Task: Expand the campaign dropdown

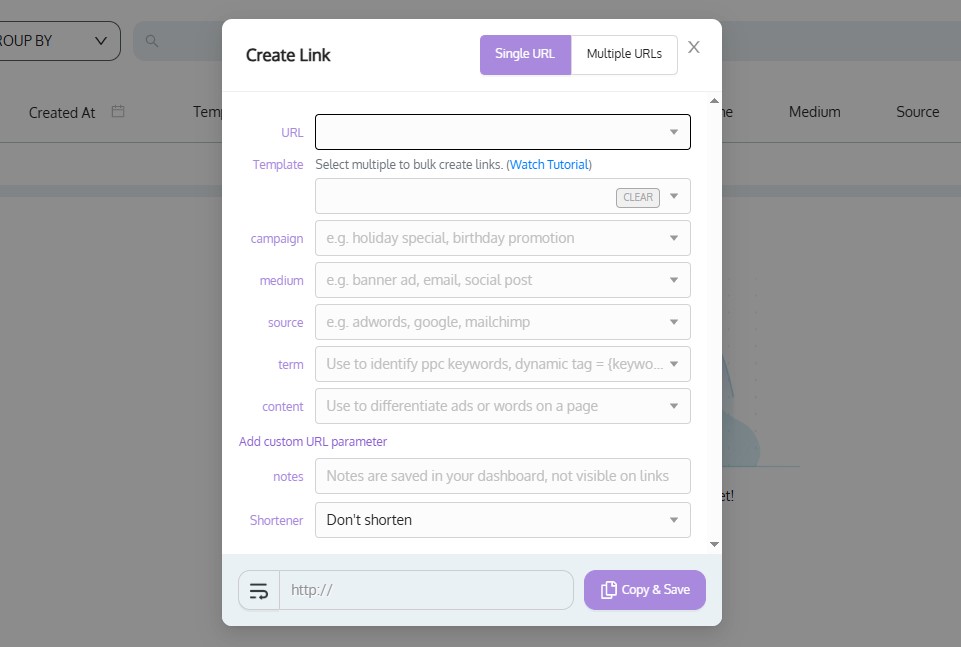Action: (x=674, y=238)
